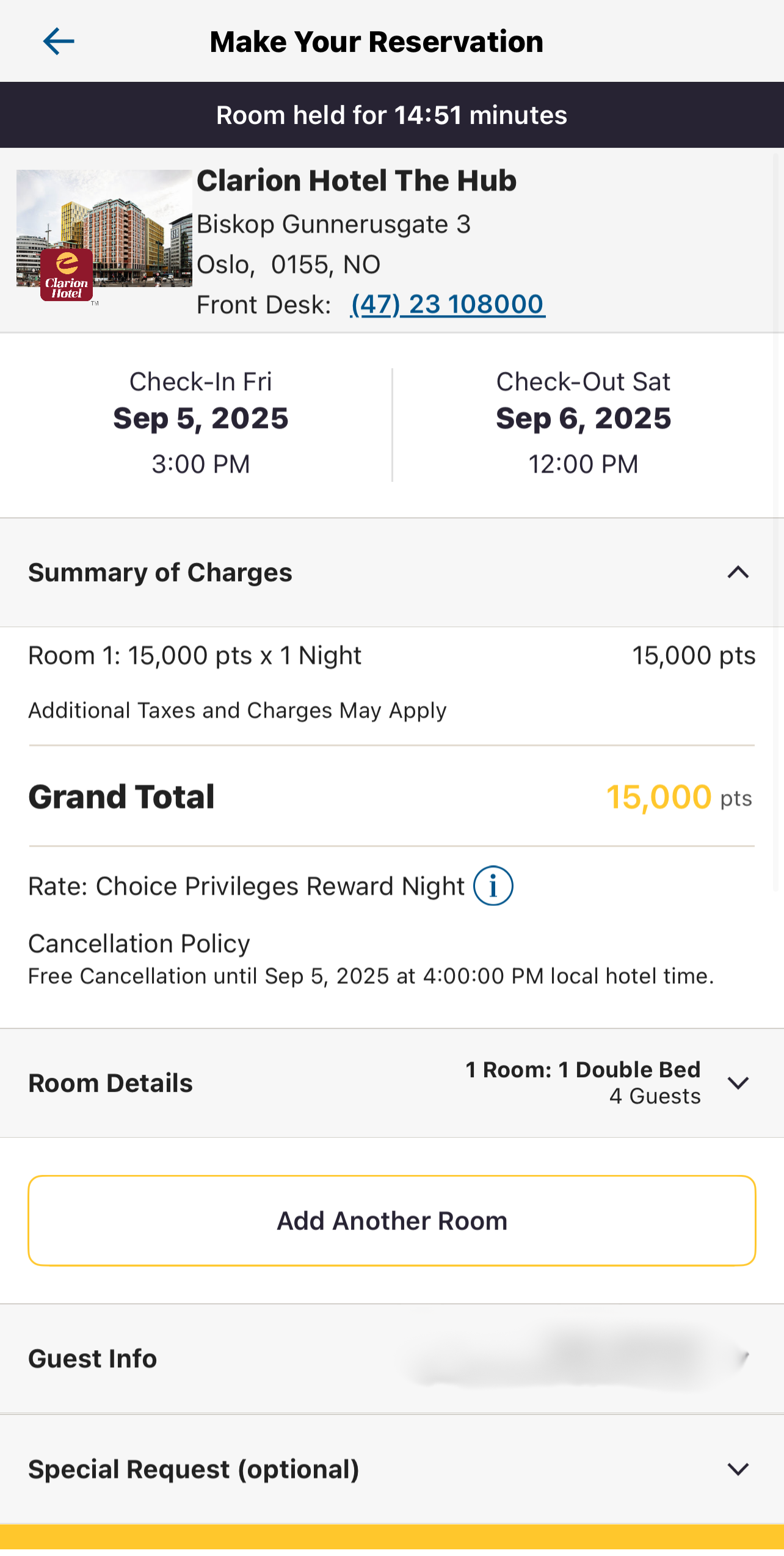Expand the Special Request section chevron
Screen dimensions: 784x1556
[738, 1469]
